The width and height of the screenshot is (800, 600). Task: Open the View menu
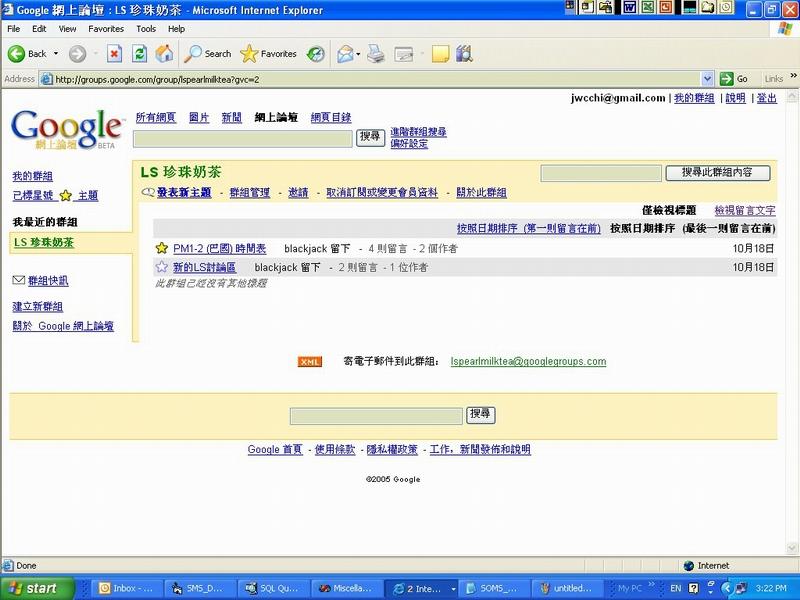(67, 29)
